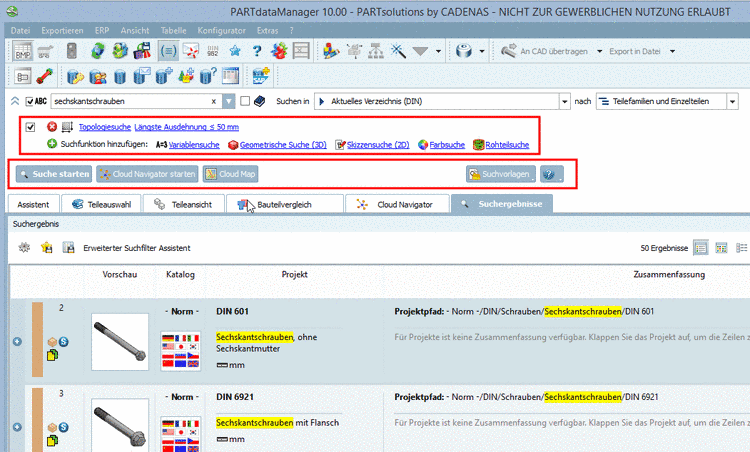Click the equals-in-parentheses toolbar icon
Image resolution: width=750 pixels, height=452 pixels.
(168, 51)
